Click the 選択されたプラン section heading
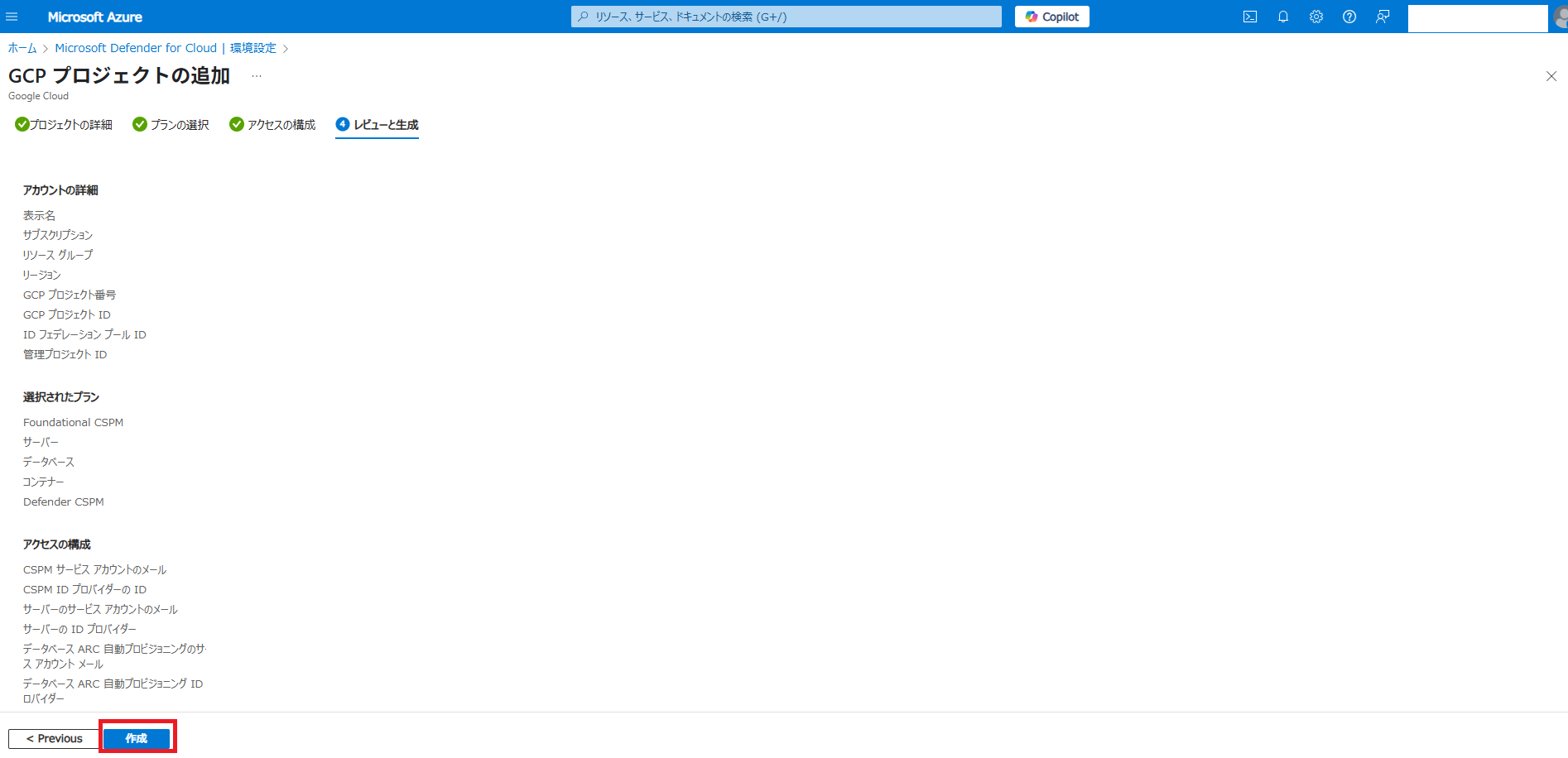 (x=61, y=397)
